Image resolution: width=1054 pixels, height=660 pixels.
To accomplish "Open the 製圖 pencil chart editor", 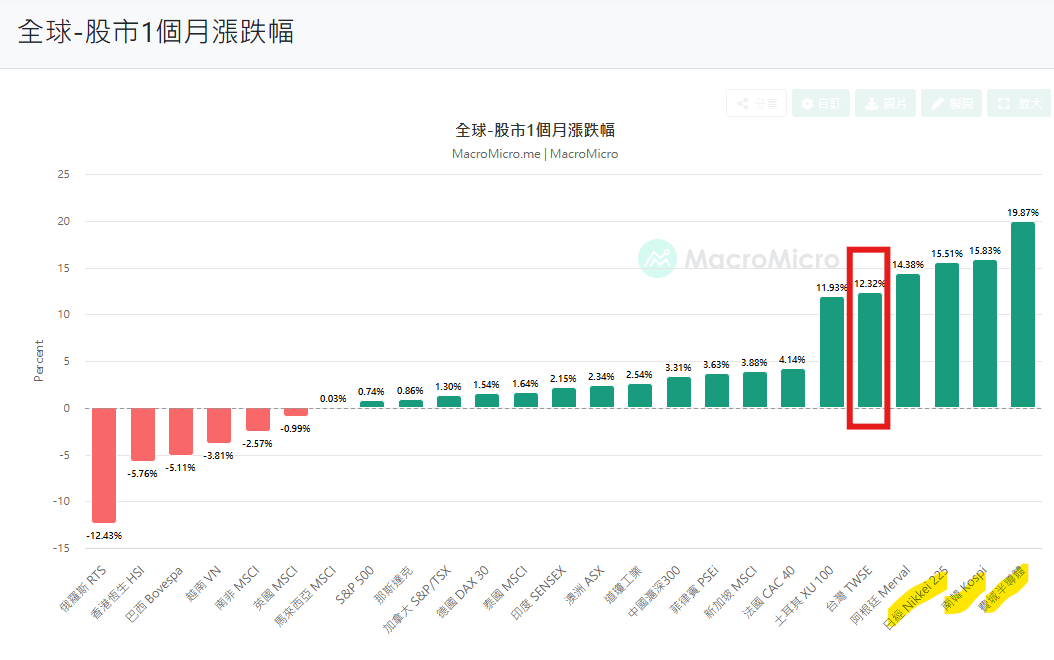I will tap(951, 104).
